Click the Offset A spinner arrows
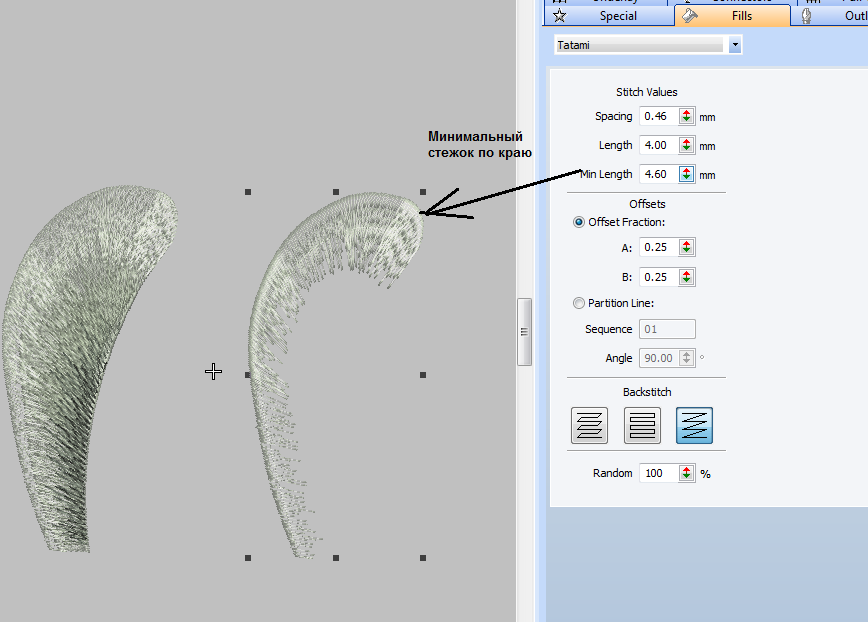Image resolution: width=868 pixels, height=622 pixels. click(686, 248)
